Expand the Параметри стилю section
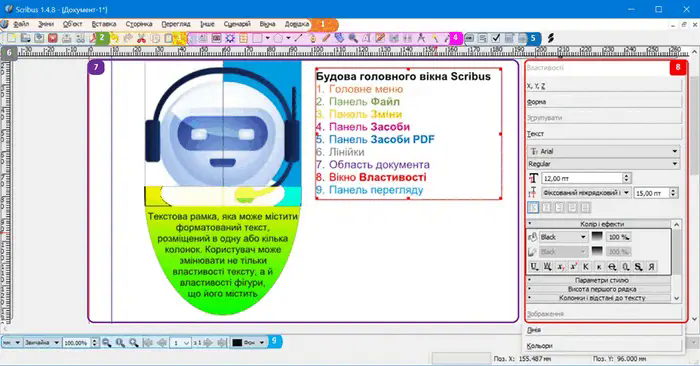 [599, 280]
